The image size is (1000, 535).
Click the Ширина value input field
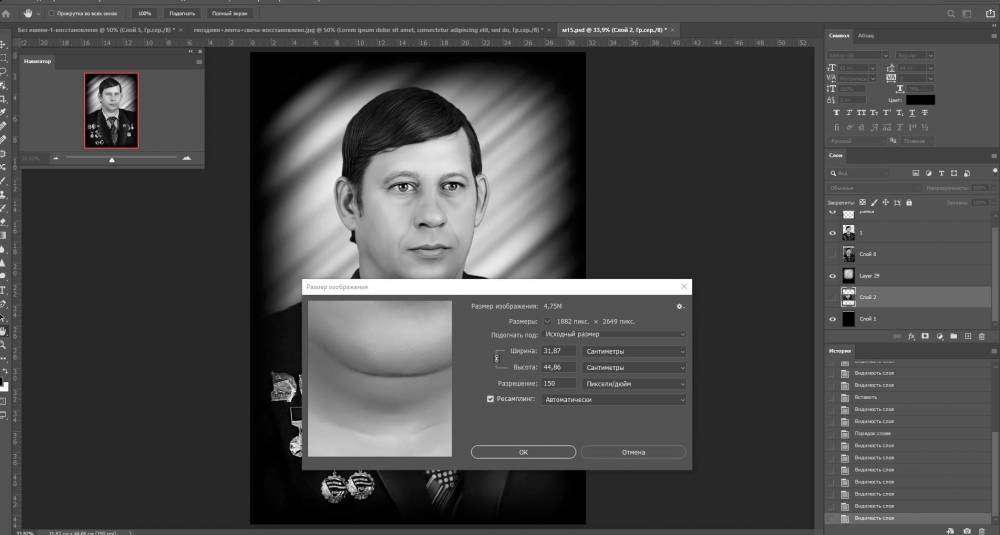click(559, 351)
